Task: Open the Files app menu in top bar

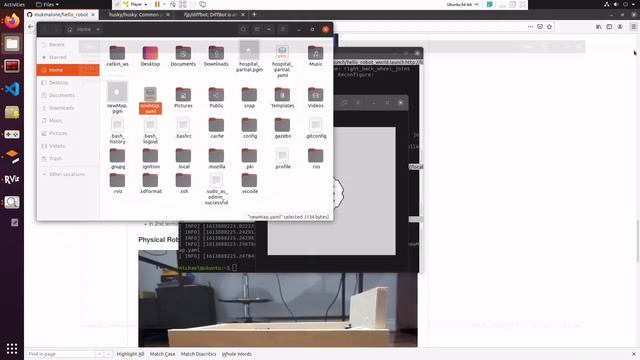Action: click(47, 4)
